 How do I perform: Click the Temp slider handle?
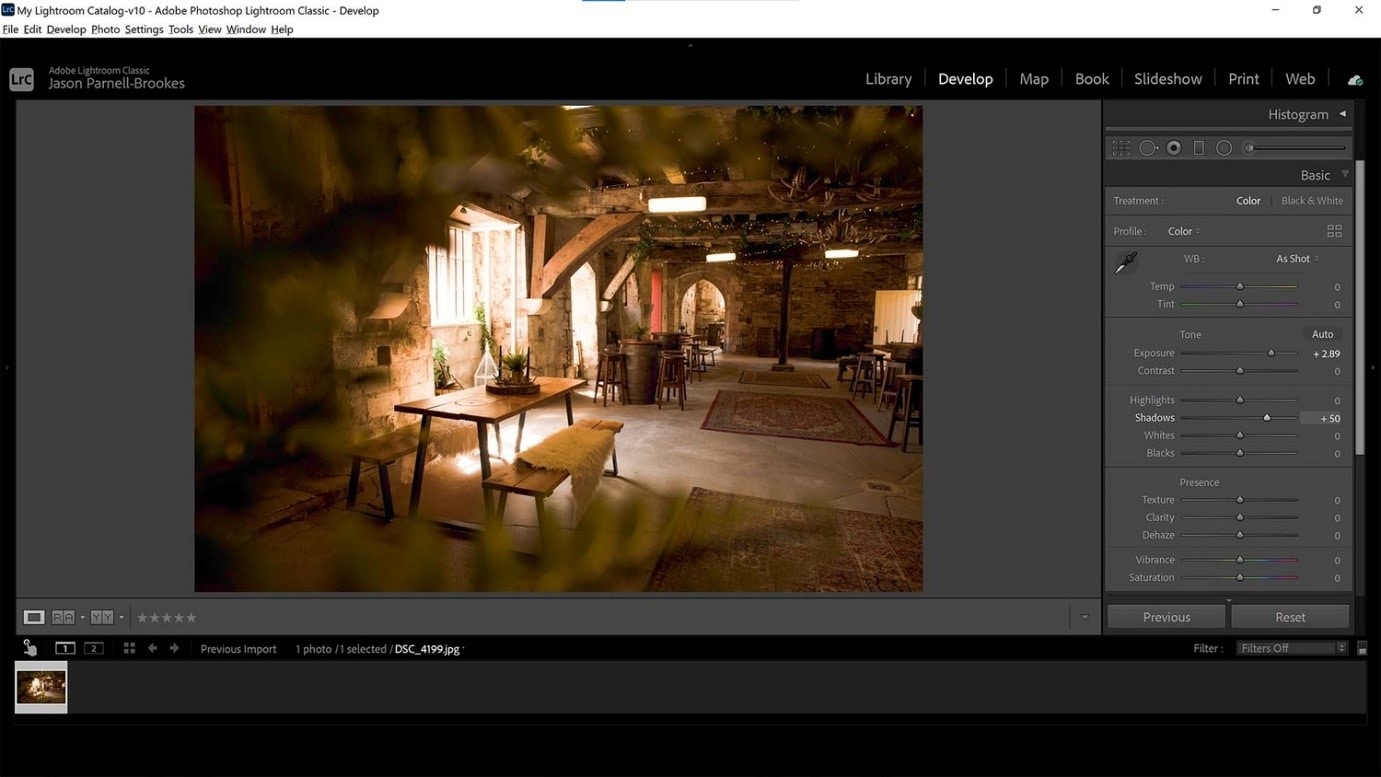point(1240,287)
